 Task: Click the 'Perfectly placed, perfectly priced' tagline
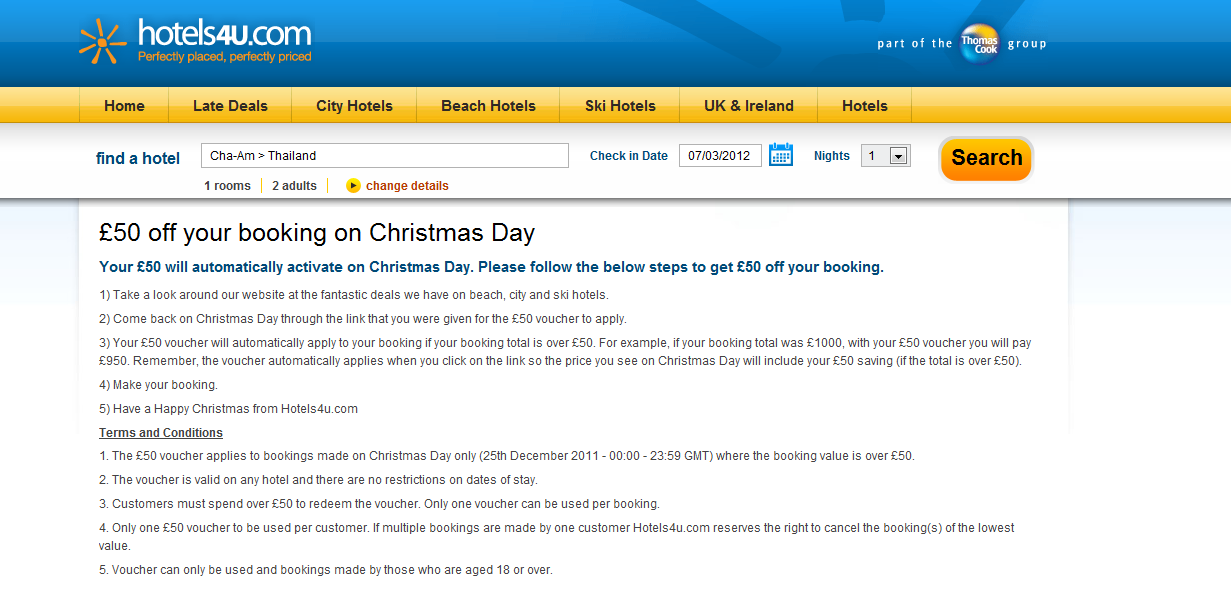(x=225, y=57)
